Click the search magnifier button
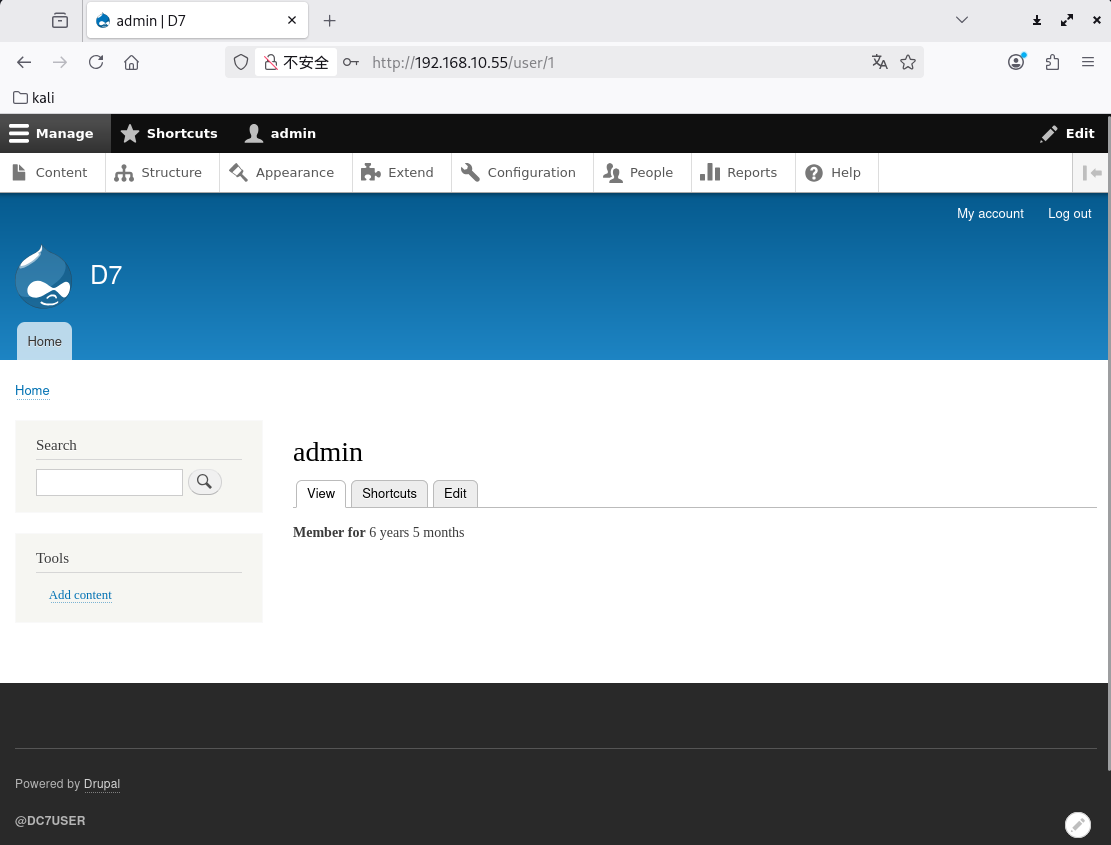 (204, 482)
